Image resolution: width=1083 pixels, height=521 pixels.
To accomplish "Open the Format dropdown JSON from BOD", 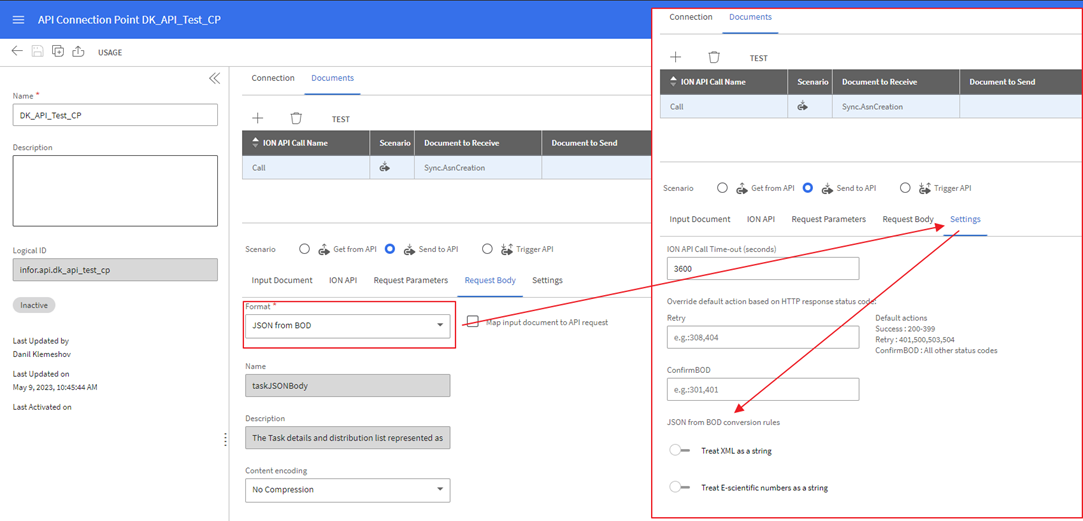I will pos(347,325).
